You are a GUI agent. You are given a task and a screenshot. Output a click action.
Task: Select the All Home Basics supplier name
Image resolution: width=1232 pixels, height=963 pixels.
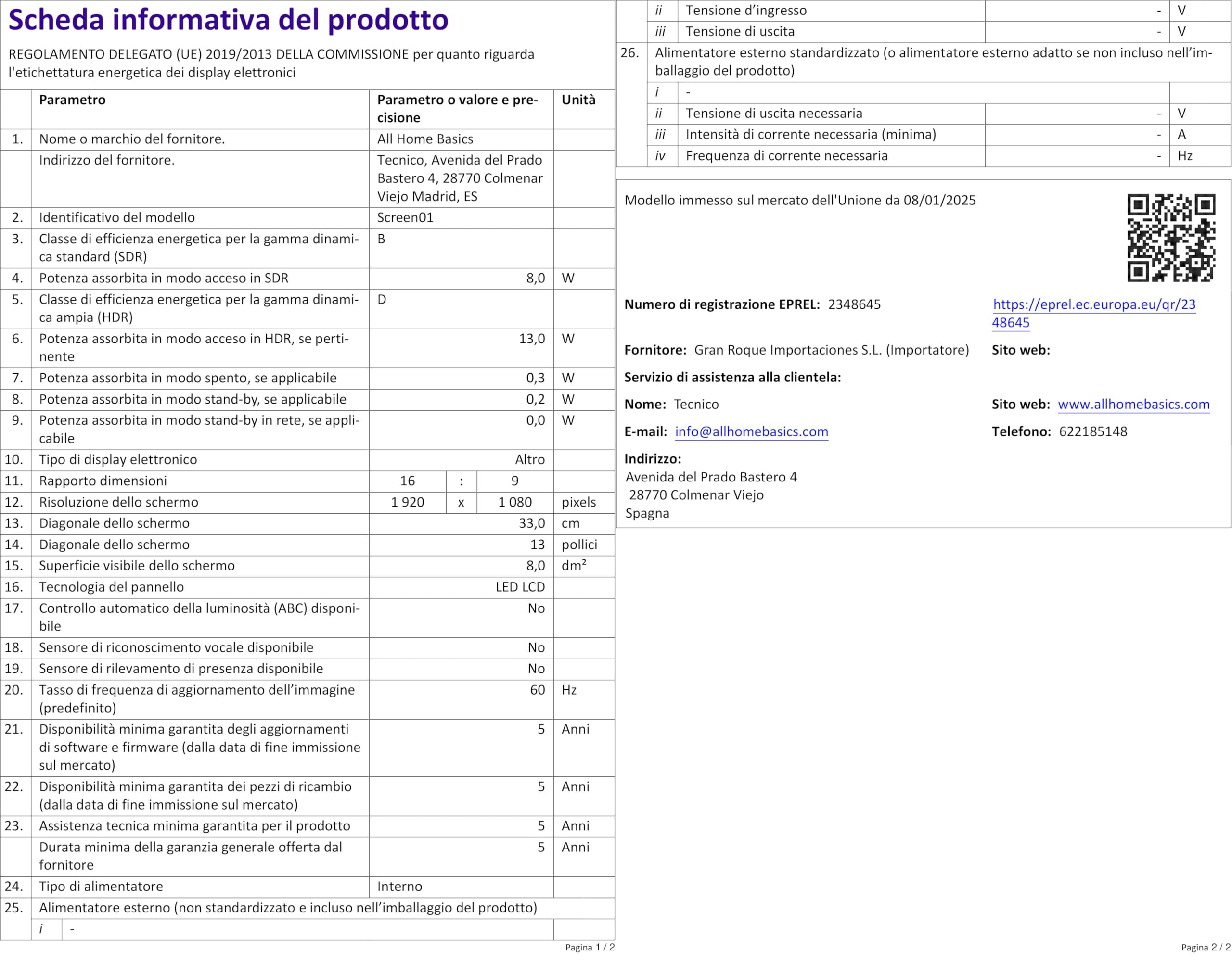click(x=425, y=139)
